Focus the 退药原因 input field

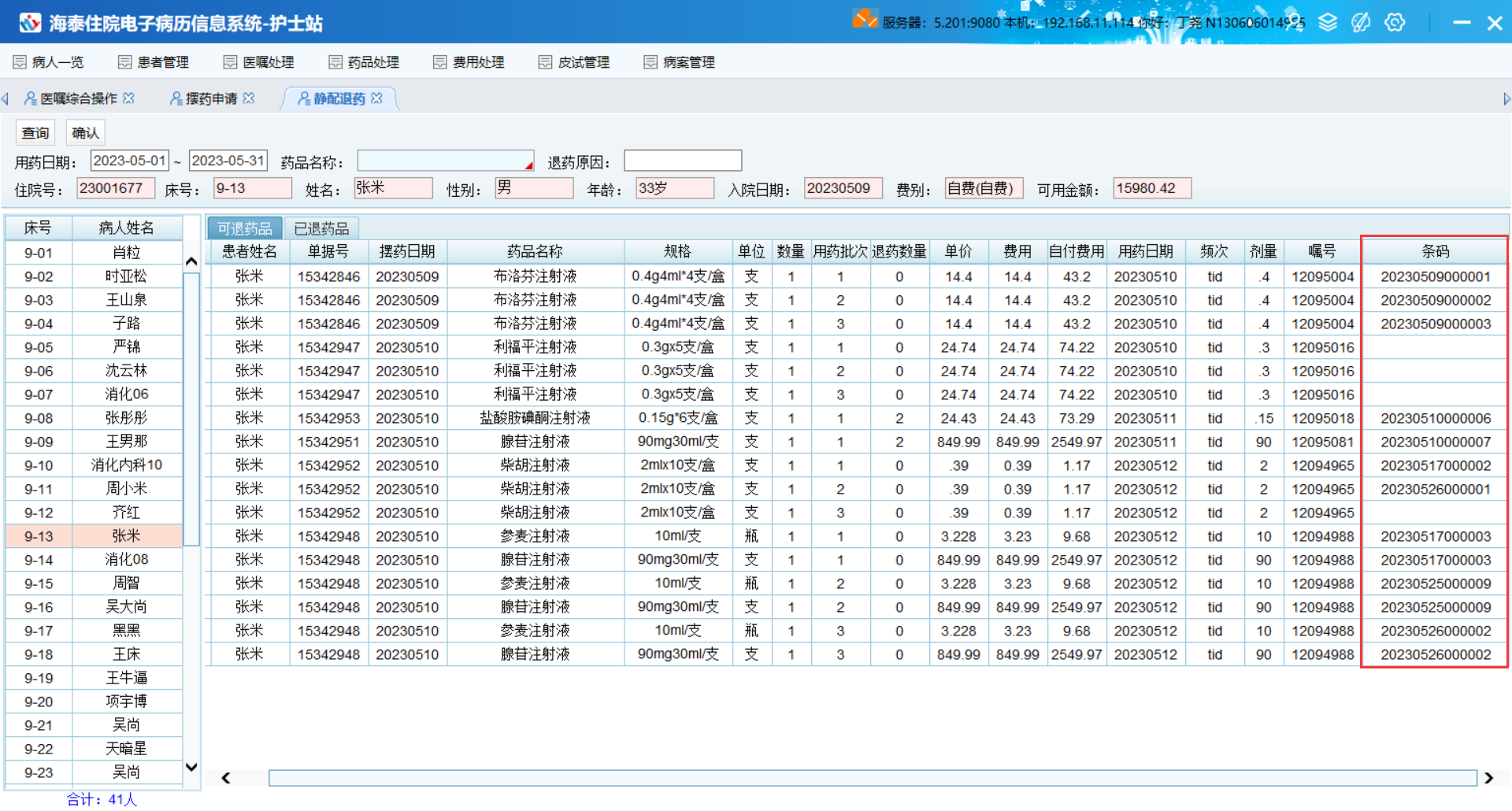pyautogui.click(x=683, y=161)
